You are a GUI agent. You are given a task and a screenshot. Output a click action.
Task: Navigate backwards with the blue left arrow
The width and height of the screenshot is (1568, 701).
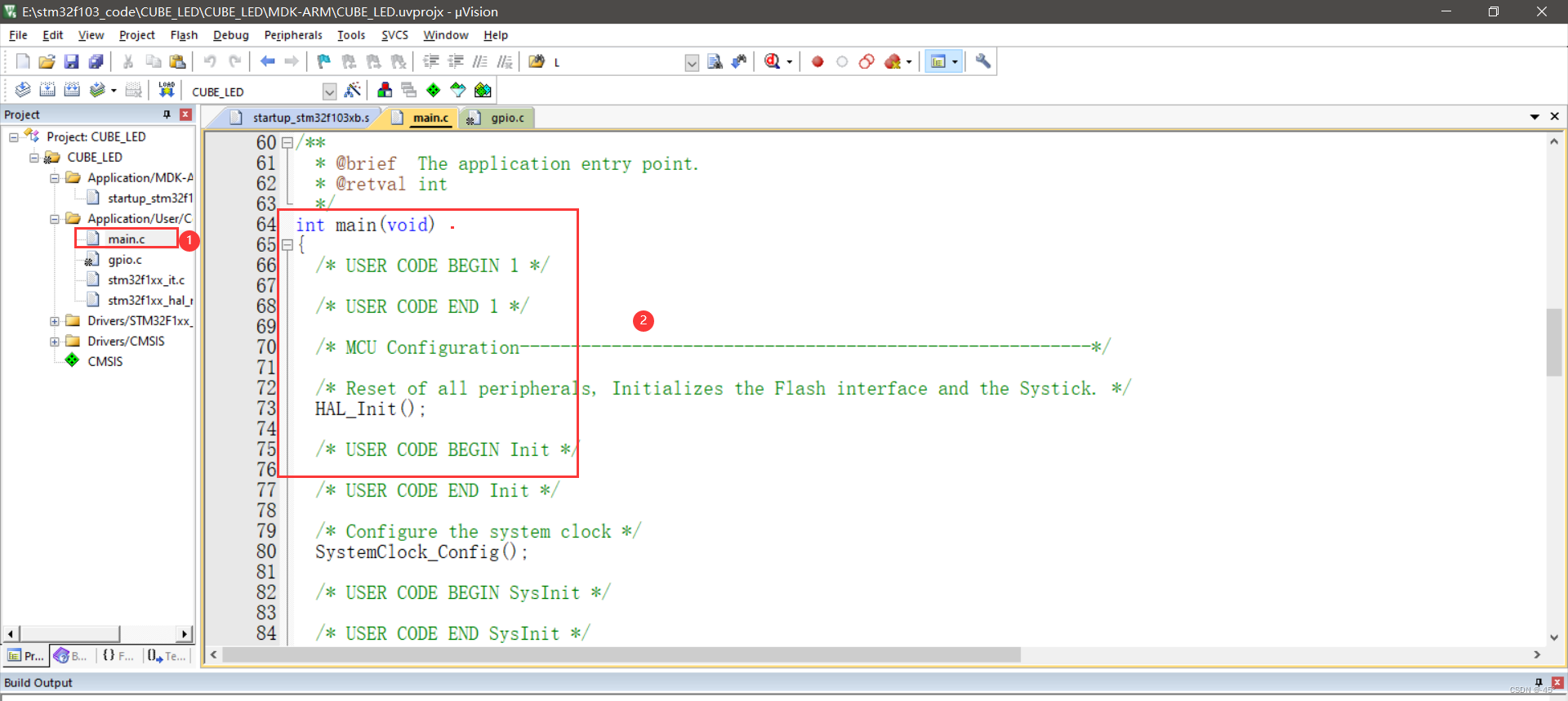click(267, 61)
